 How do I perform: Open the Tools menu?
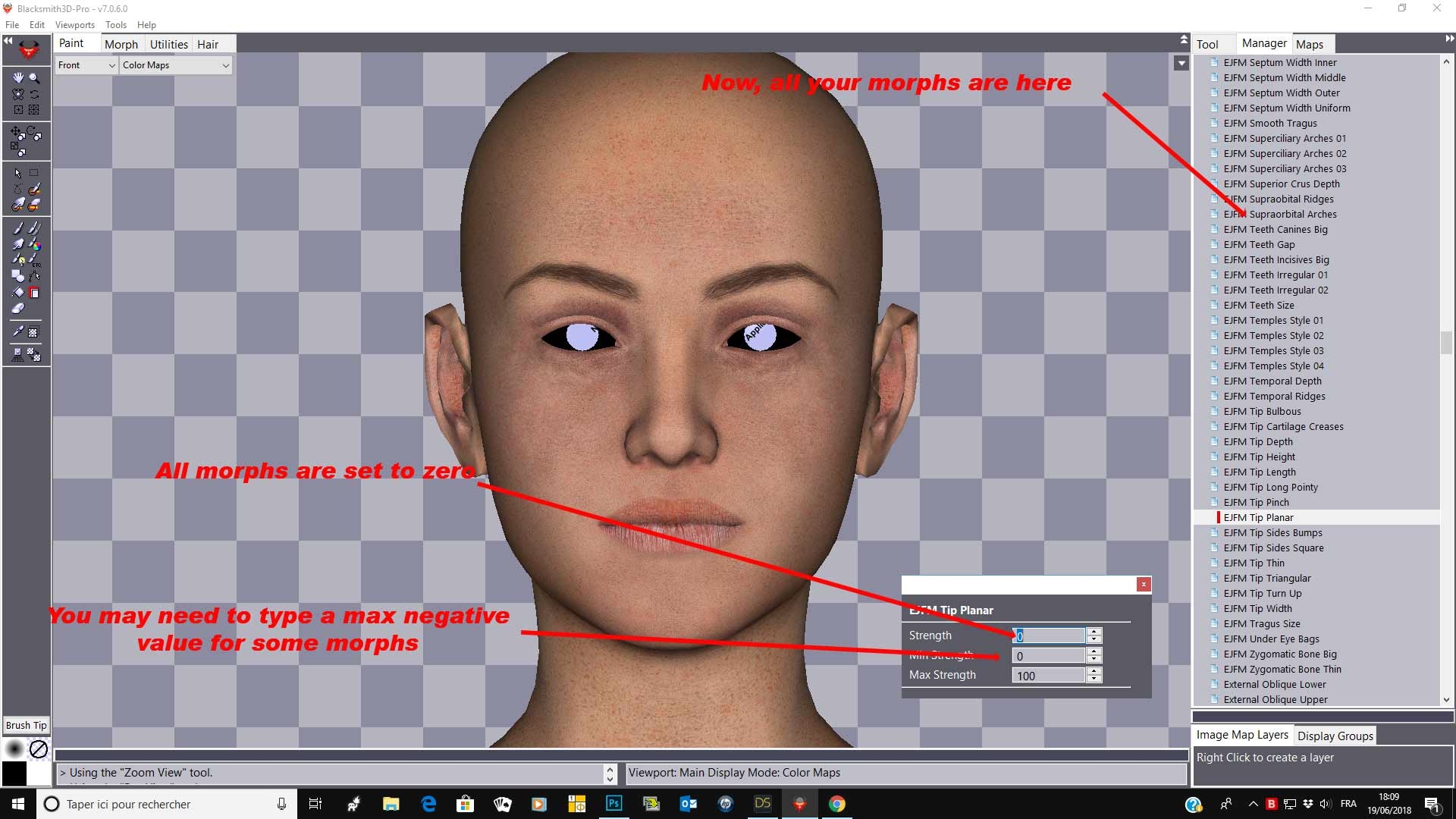tap(115, 24)
